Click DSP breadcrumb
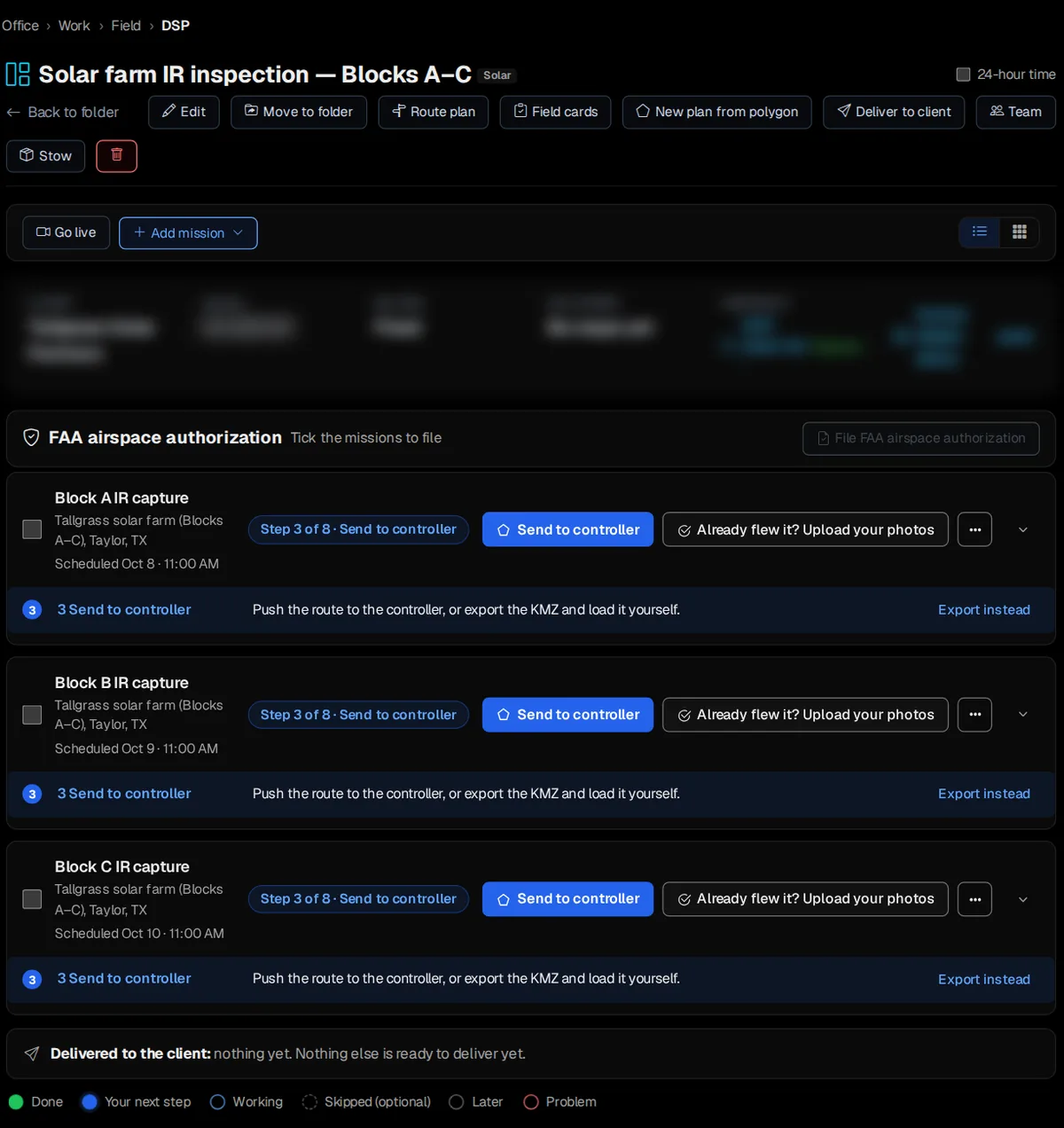Viewport: 1064px width, 1128px height. (x=176, y=26)
